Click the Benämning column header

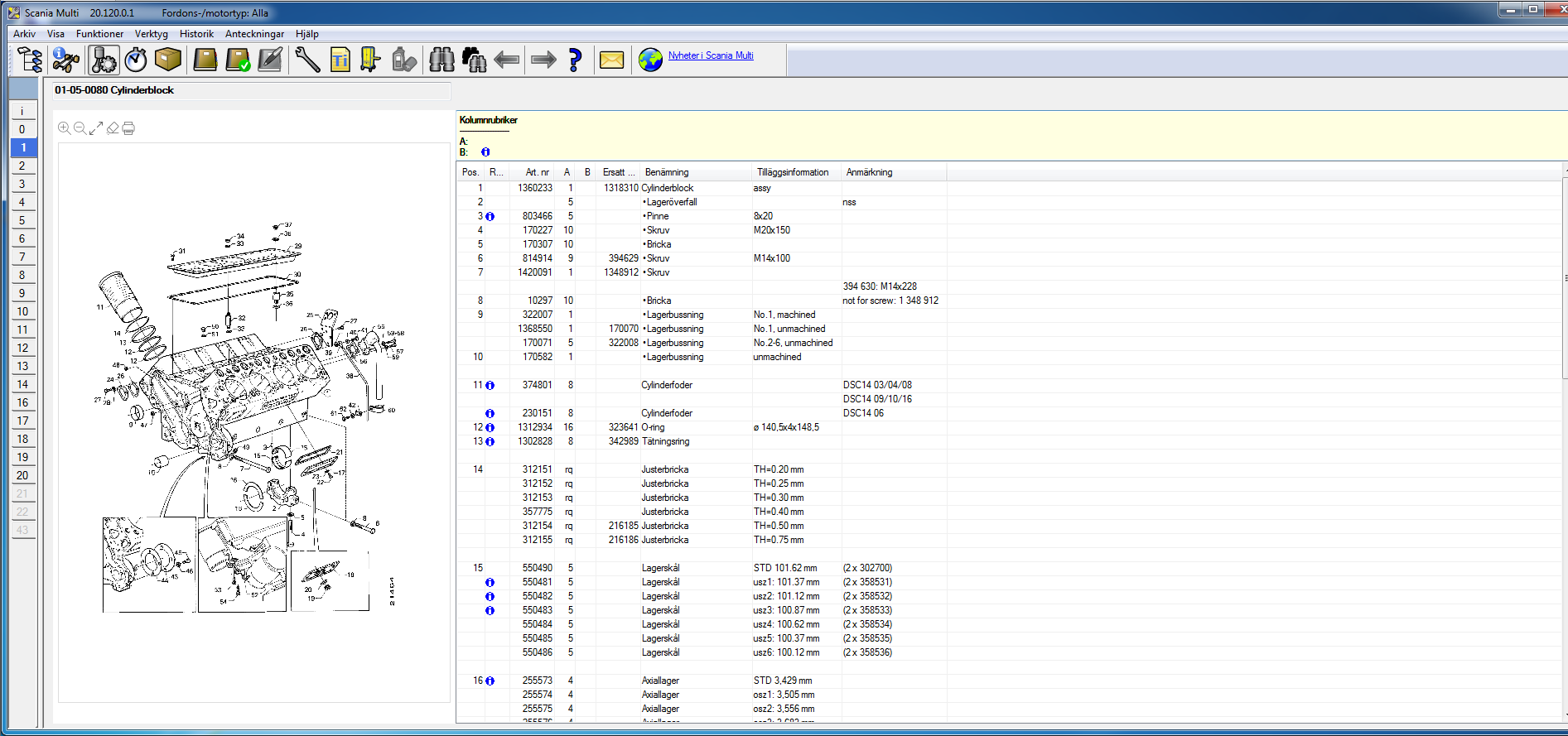pos(667,172)
